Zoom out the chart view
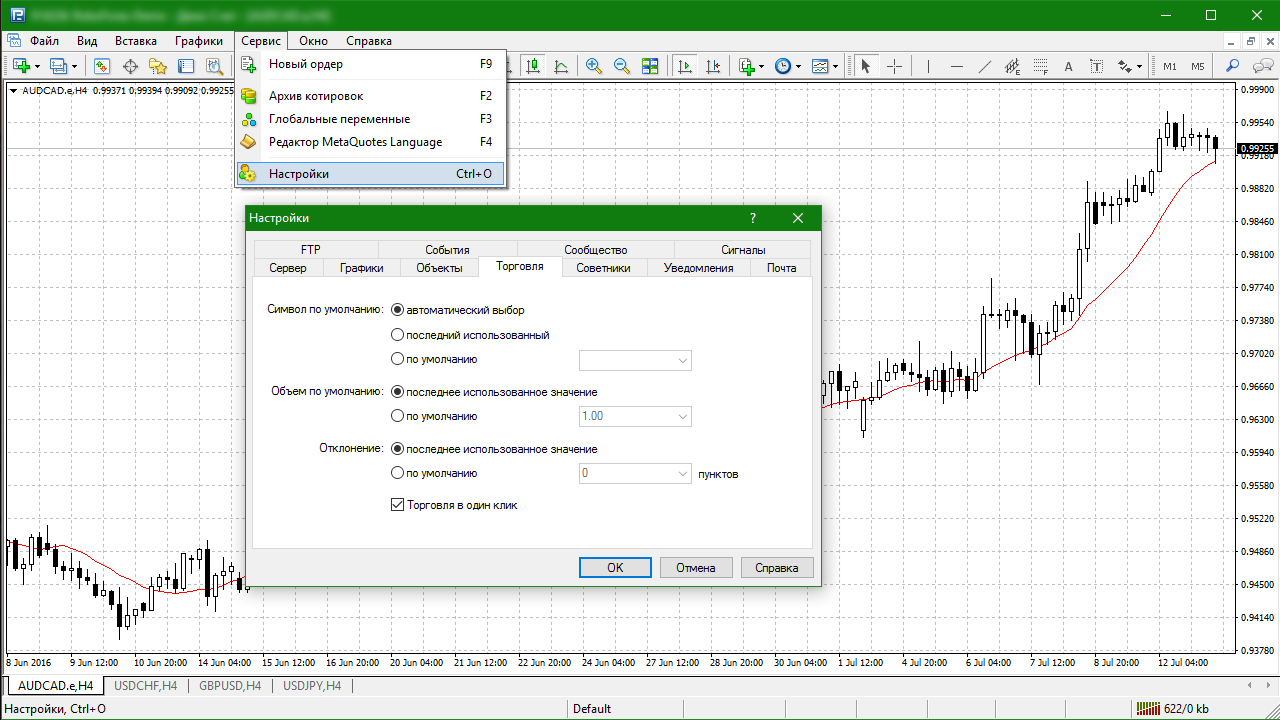 622,66
